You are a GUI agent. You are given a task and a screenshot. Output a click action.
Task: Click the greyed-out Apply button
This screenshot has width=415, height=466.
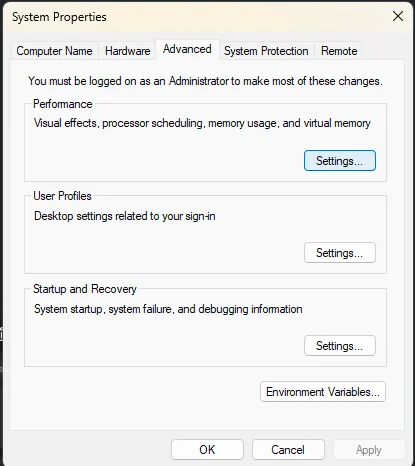pos(369,450)
